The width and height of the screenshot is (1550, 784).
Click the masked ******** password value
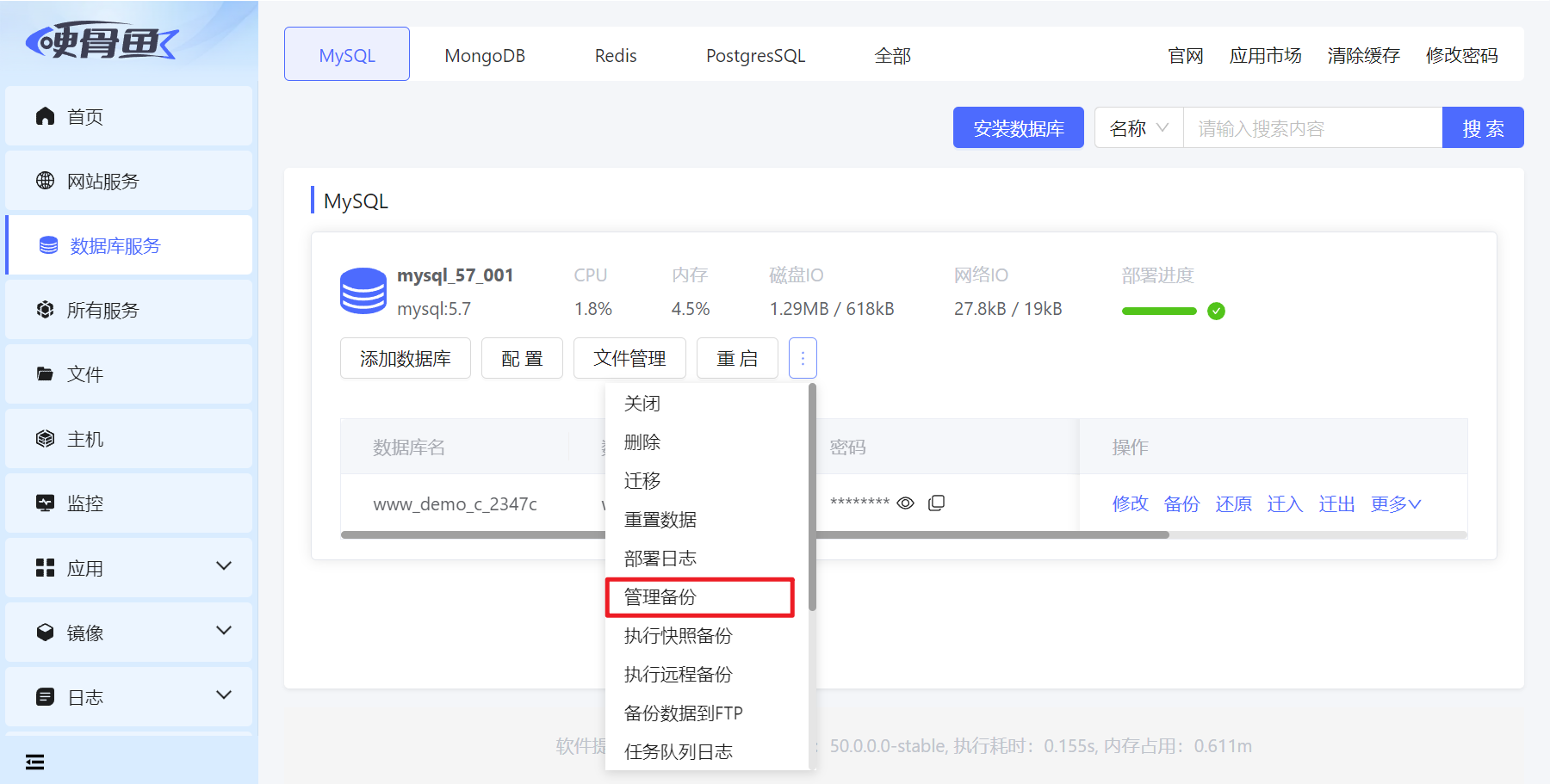click(x=859, y=503)
